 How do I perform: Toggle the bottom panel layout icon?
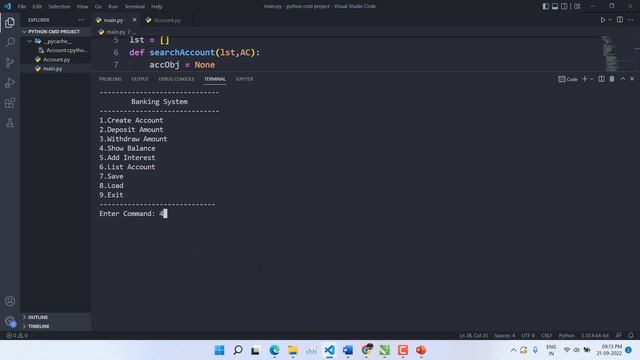555,6
